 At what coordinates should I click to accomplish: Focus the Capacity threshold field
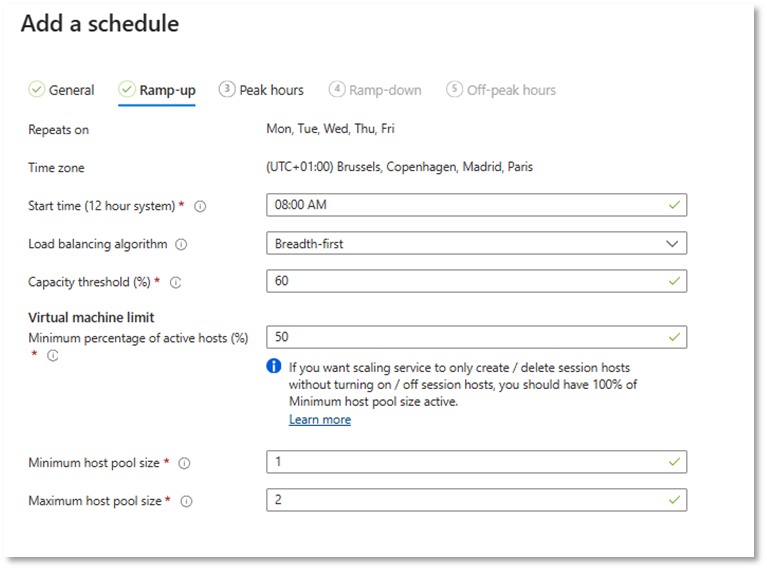(x=476, y=281)
